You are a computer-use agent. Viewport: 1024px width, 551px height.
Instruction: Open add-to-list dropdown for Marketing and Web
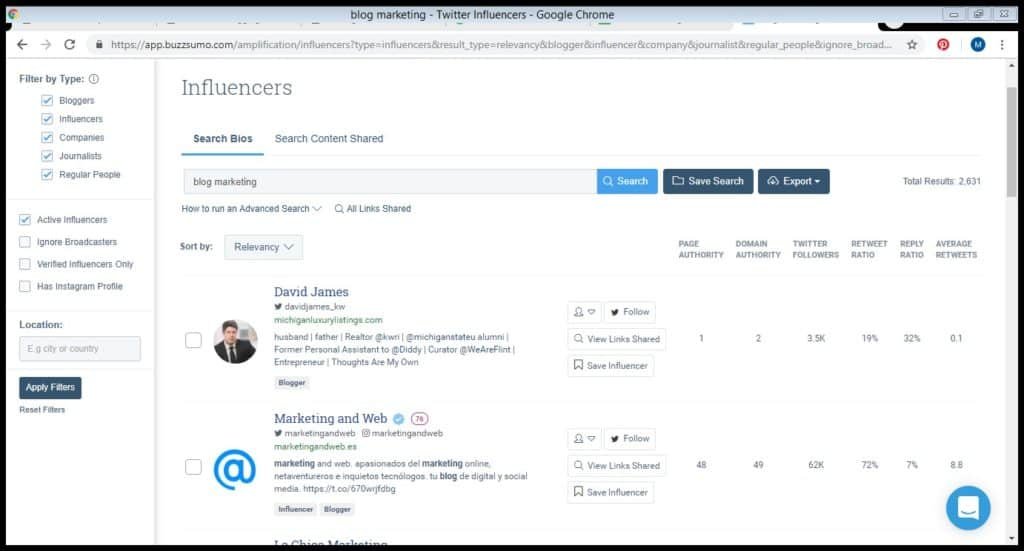point(584,439)
